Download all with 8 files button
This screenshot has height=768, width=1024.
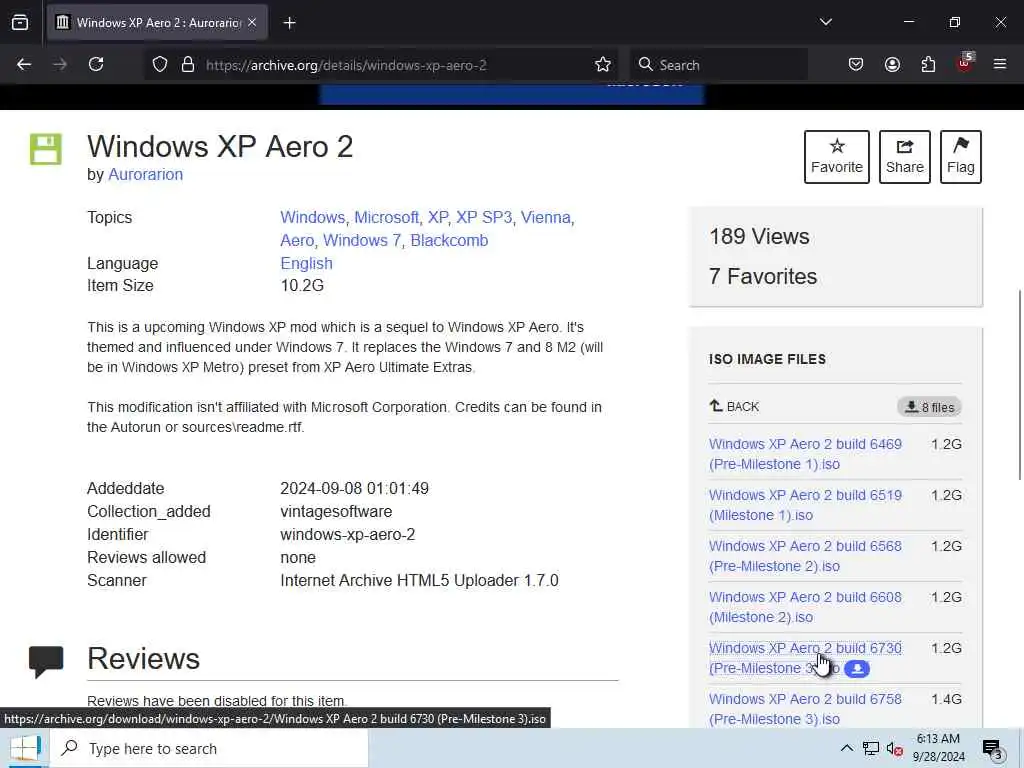(x=929, y=407)
